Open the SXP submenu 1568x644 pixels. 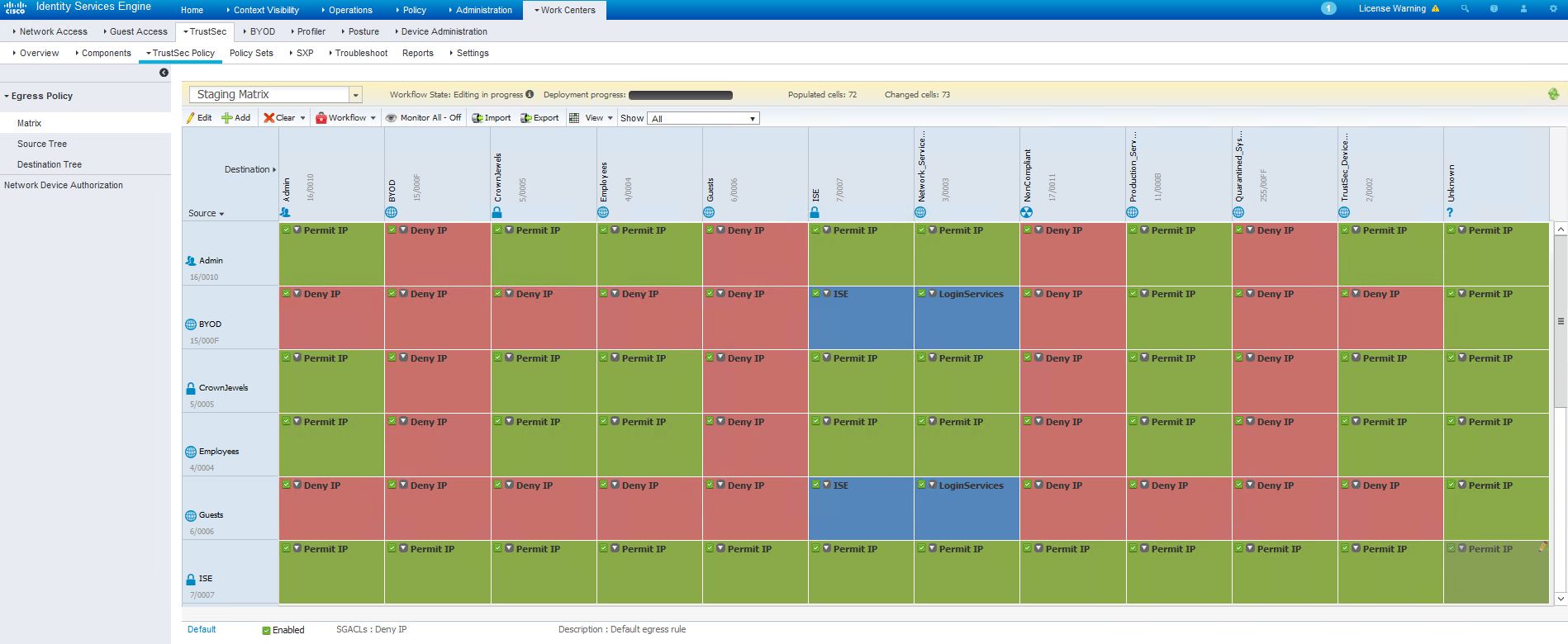pos(302,53)
